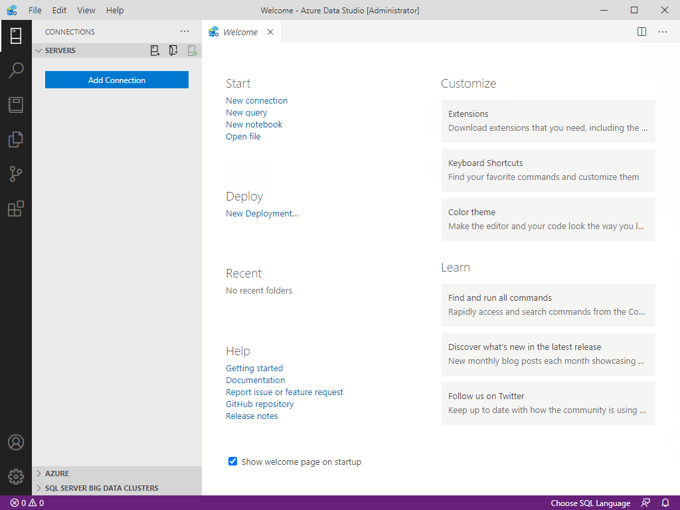Open the Source Control icon
The image size is (680, 510).
point(16,174)
